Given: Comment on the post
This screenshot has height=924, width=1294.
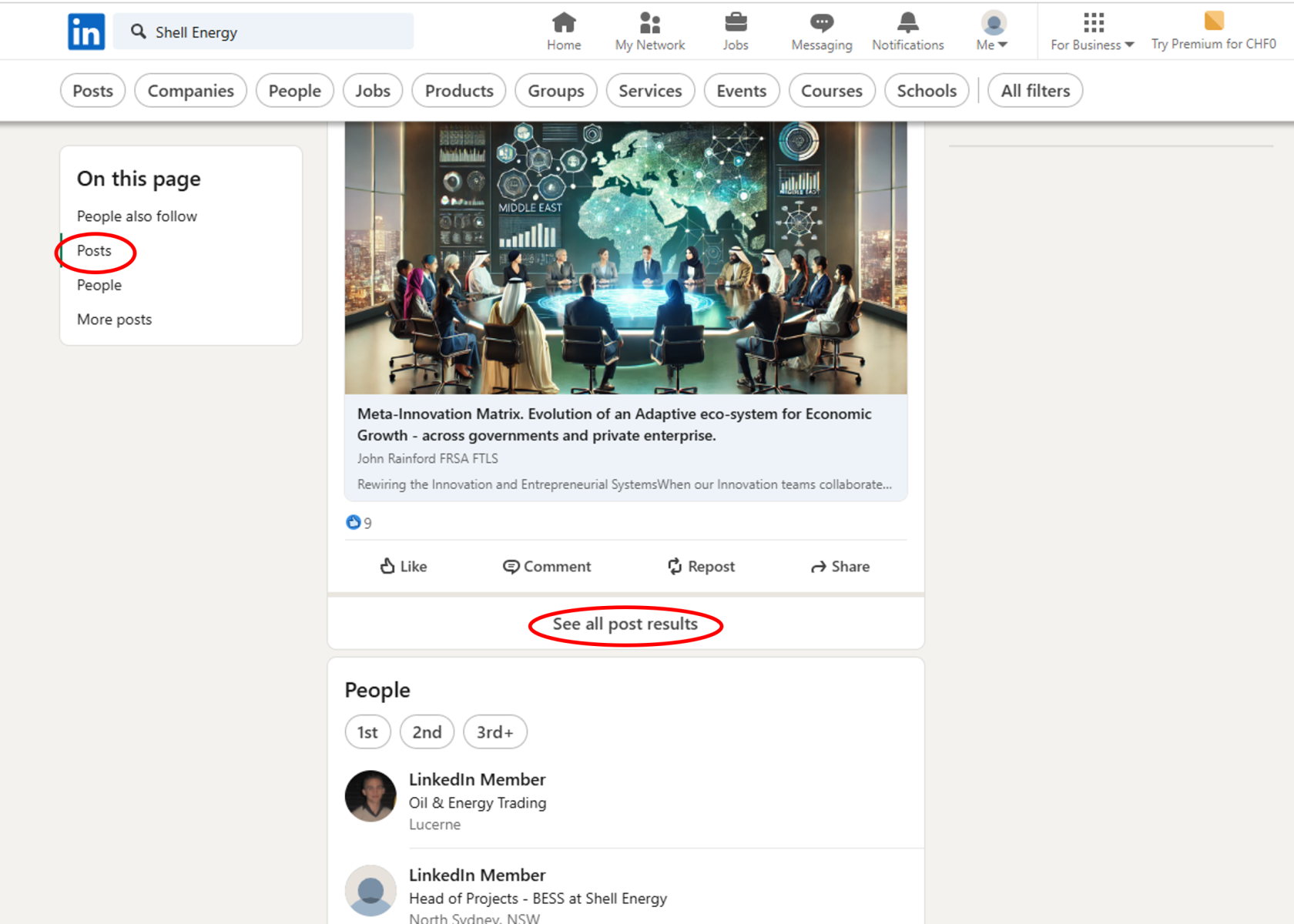Looking at the screenshot, I should pos(547,567).
